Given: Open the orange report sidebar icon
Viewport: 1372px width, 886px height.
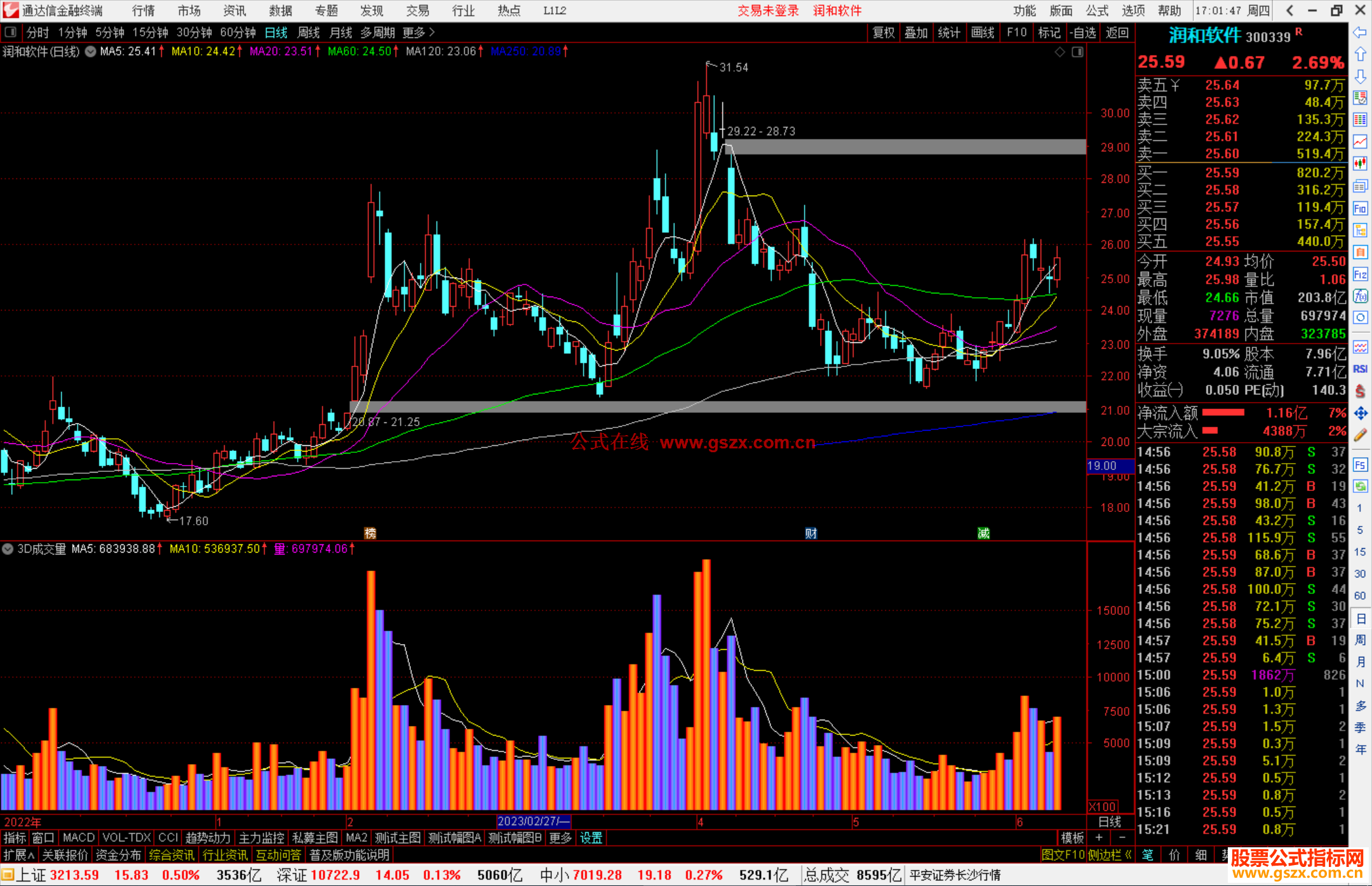Looking at the screenshot, I should tap(1360, 252).
